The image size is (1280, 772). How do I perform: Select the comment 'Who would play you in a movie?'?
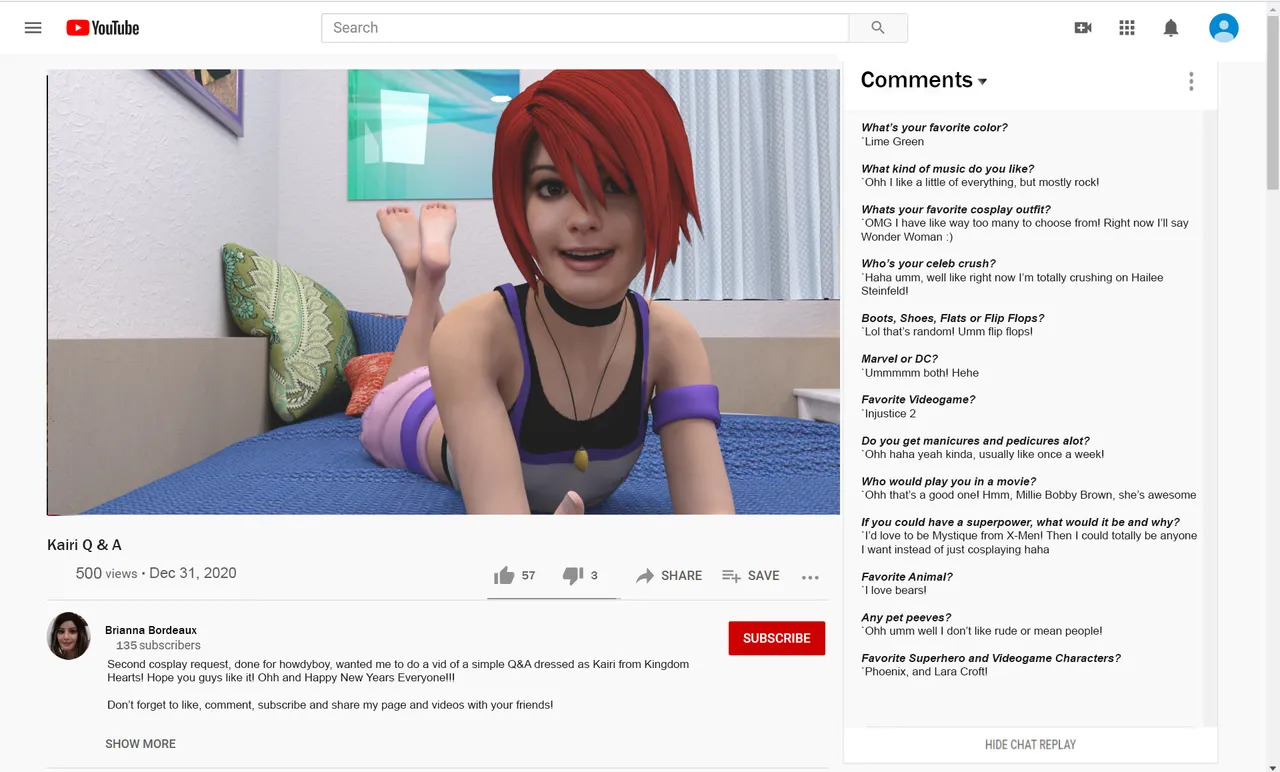tap(948, 482)
